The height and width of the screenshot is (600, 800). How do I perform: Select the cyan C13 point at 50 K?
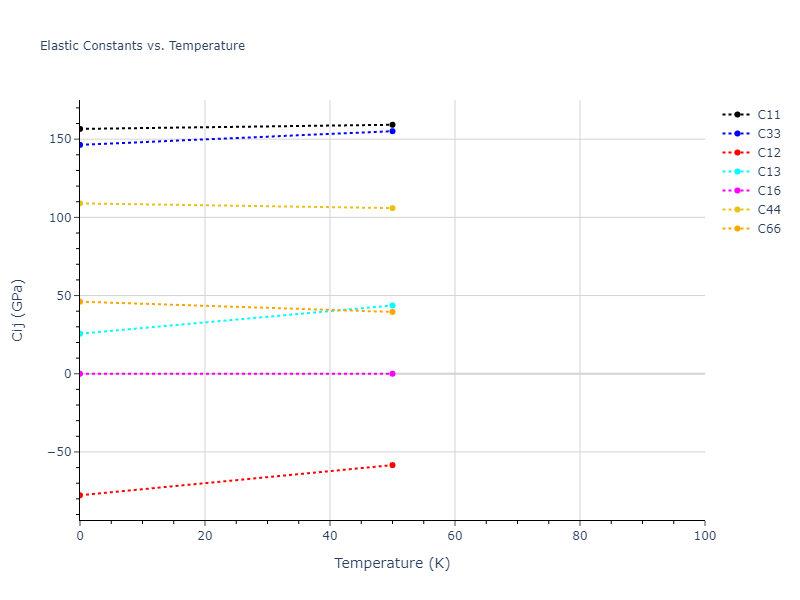point(392,305)
